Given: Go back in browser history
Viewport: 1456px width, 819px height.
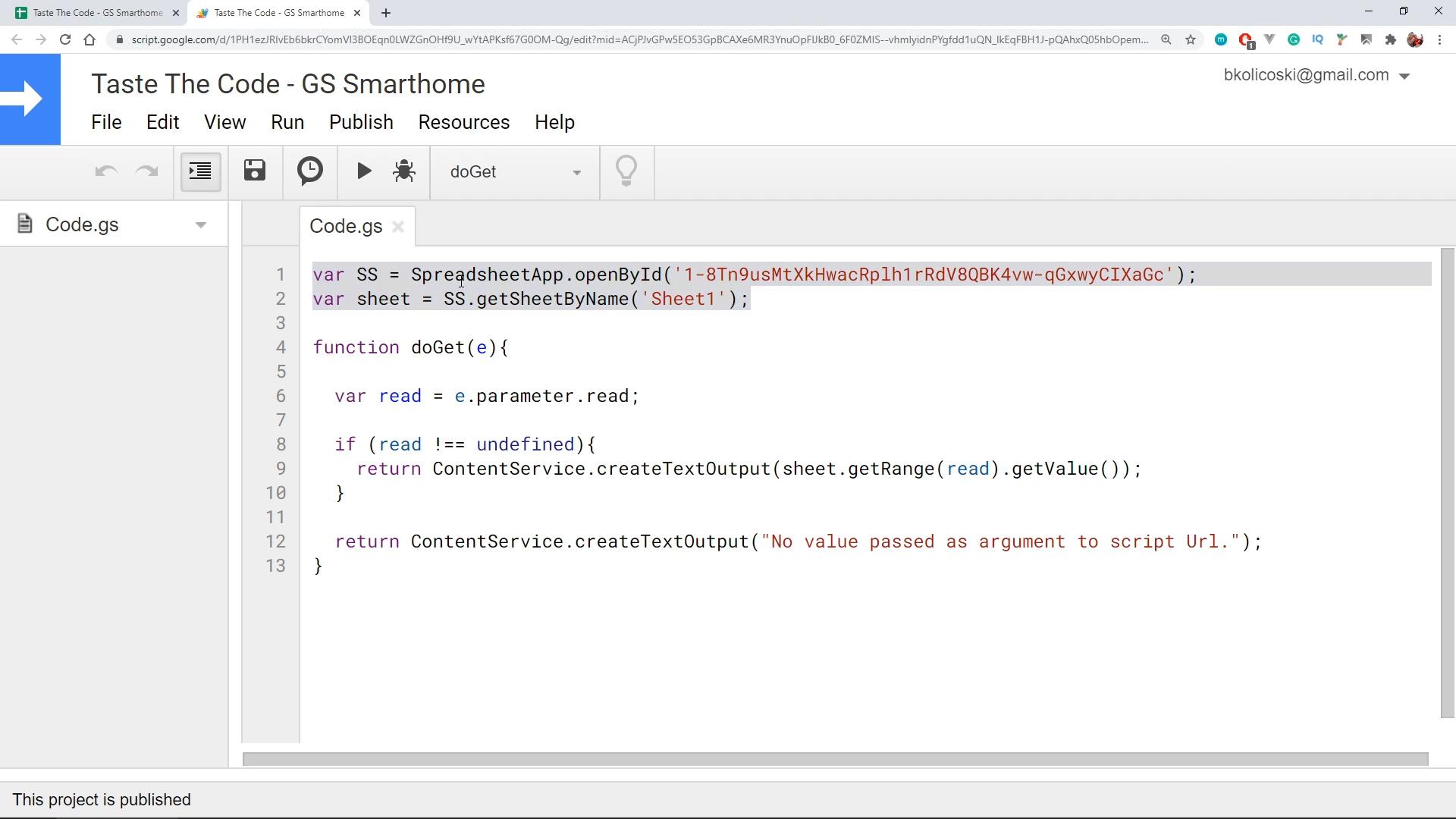Looking at the screenshot, I should [17, 39].
